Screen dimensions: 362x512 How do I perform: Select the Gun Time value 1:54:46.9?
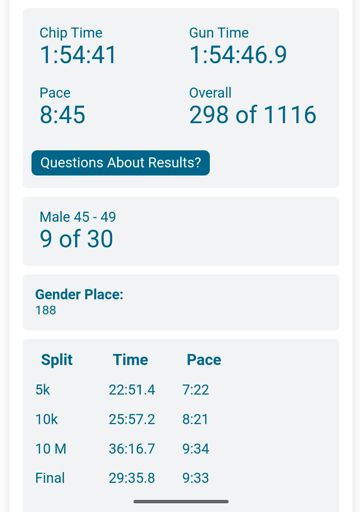click(x=238, y=55)
